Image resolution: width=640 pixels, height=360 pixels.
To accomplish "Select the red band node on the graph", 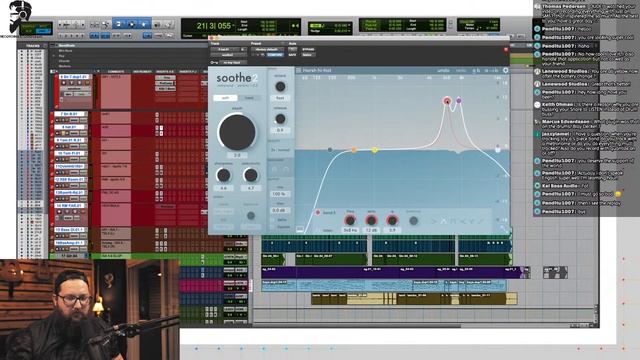I will [x=447, y=100].
